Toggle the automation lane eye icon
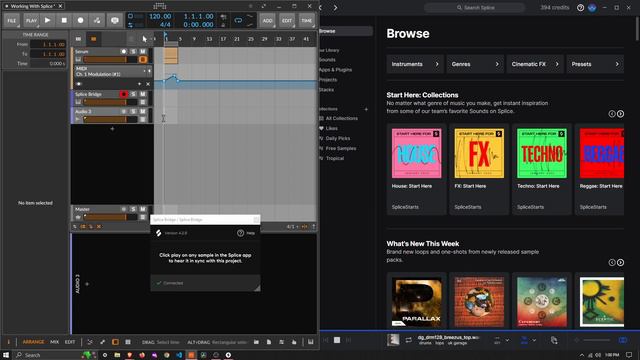Image resolution: width=640 pixels, height=360 pixels. pyautogui.click(x=79, y=84)
